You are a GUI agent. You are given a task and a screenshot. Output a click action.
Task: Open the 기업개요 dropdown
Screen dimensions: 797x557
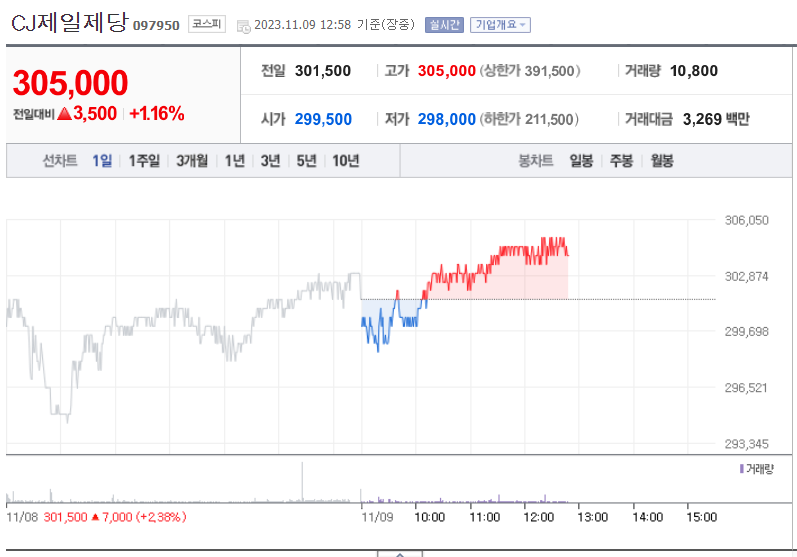(x=500, y=24)
